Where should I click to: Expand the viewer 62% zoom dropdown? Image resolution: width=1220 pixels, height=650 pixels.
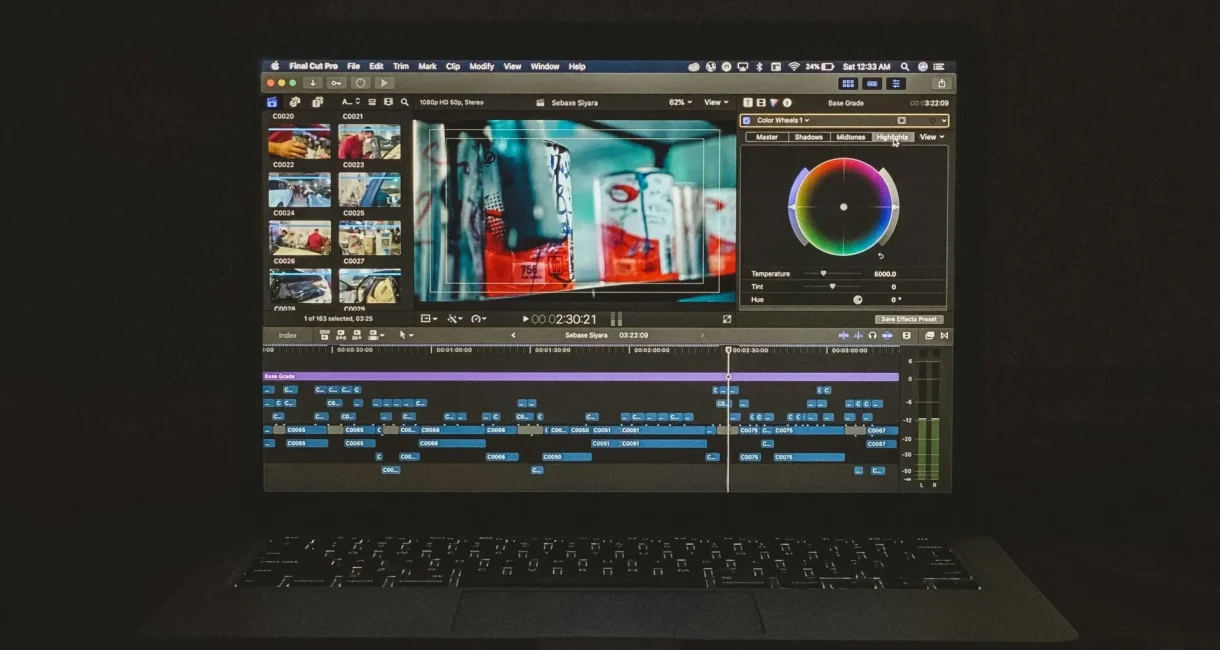coord(681,102)
